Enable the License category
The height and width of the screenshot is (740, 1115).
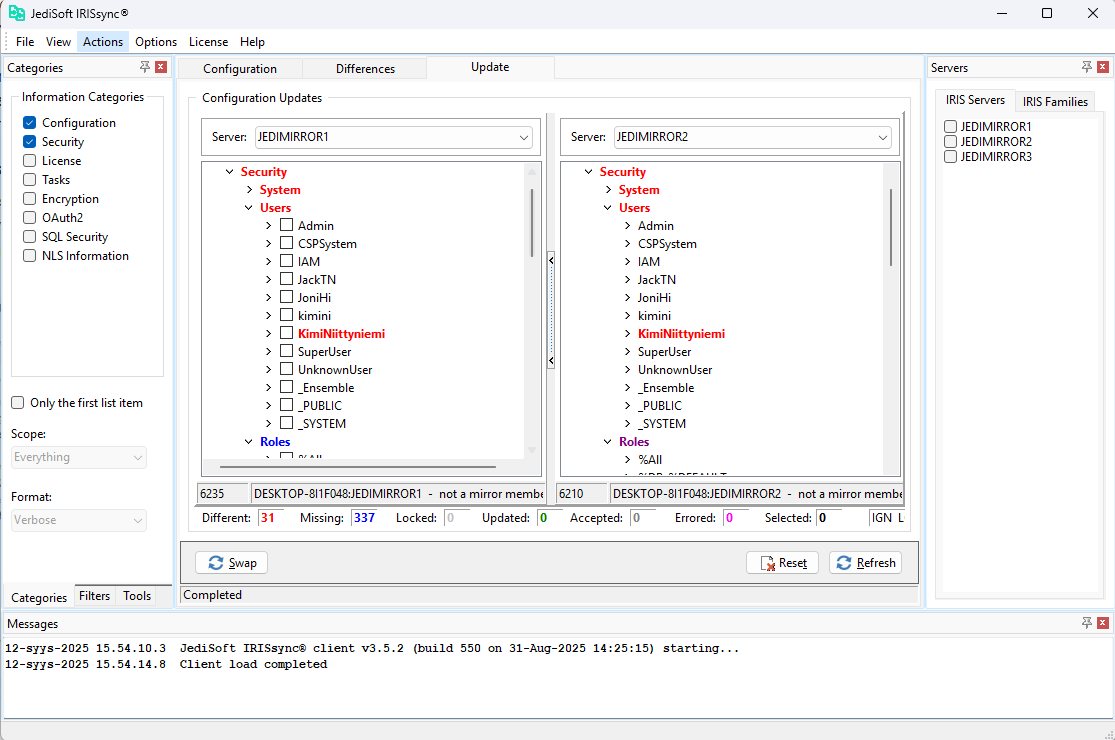coord(30,161)
